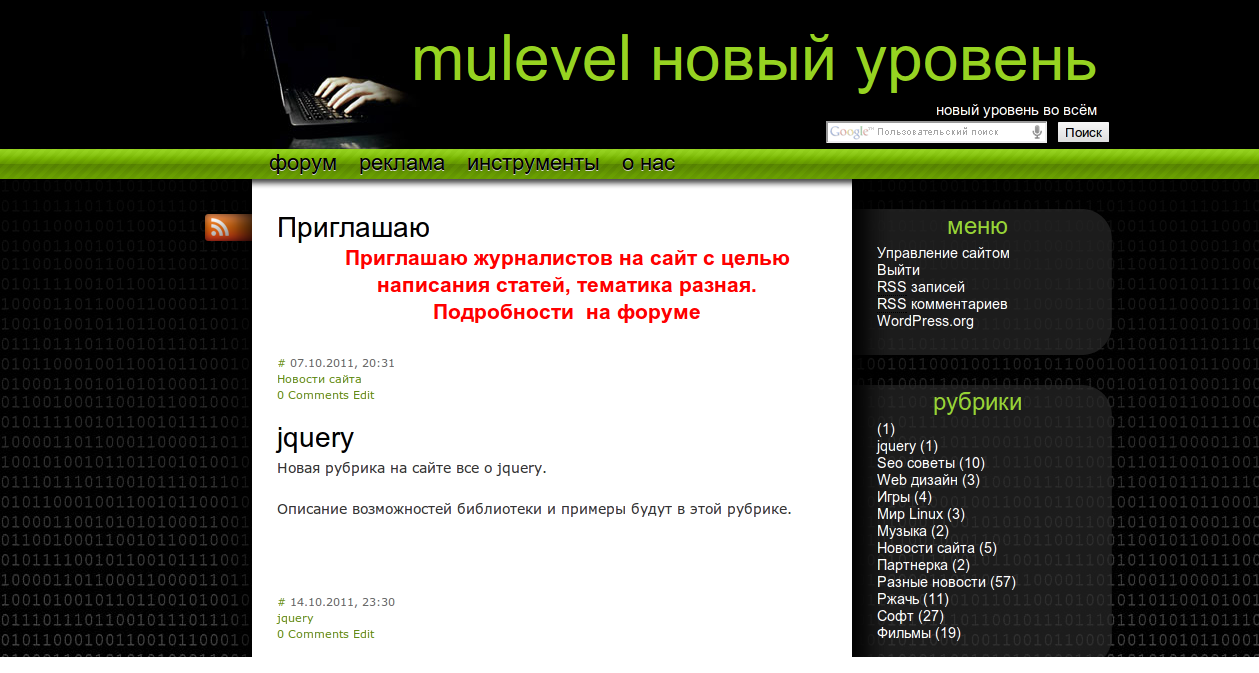Open the Мир Linux rubric
1259x673 pixels.
[910, 514]
